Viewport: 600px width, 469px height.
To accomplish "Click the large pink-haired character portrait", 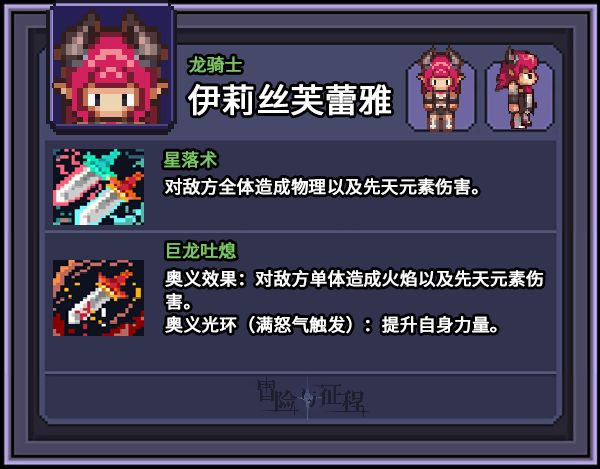I will tap(111, 67).
